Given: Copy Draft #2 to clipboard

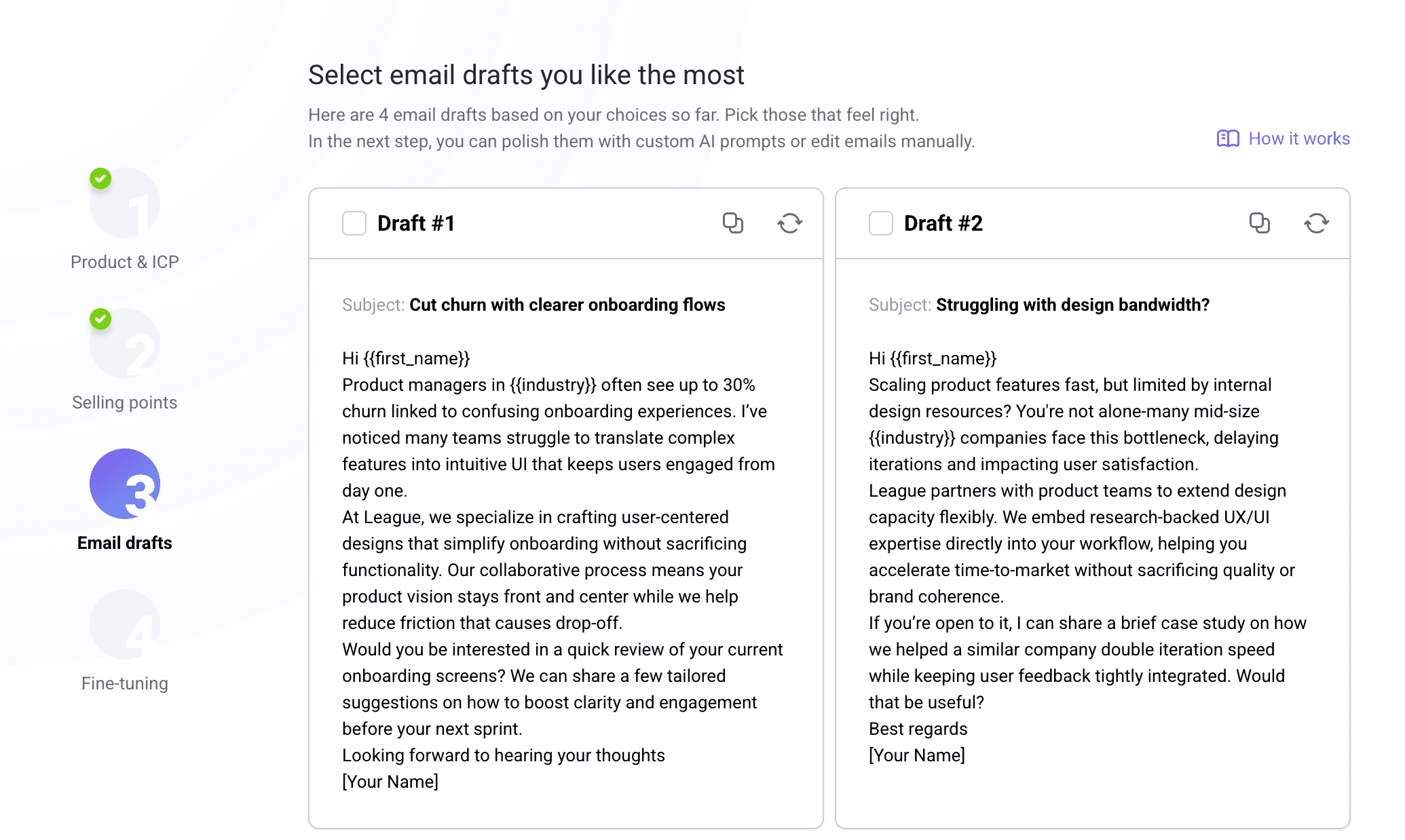Looking at the screenshot, I should pos(1259,223).
